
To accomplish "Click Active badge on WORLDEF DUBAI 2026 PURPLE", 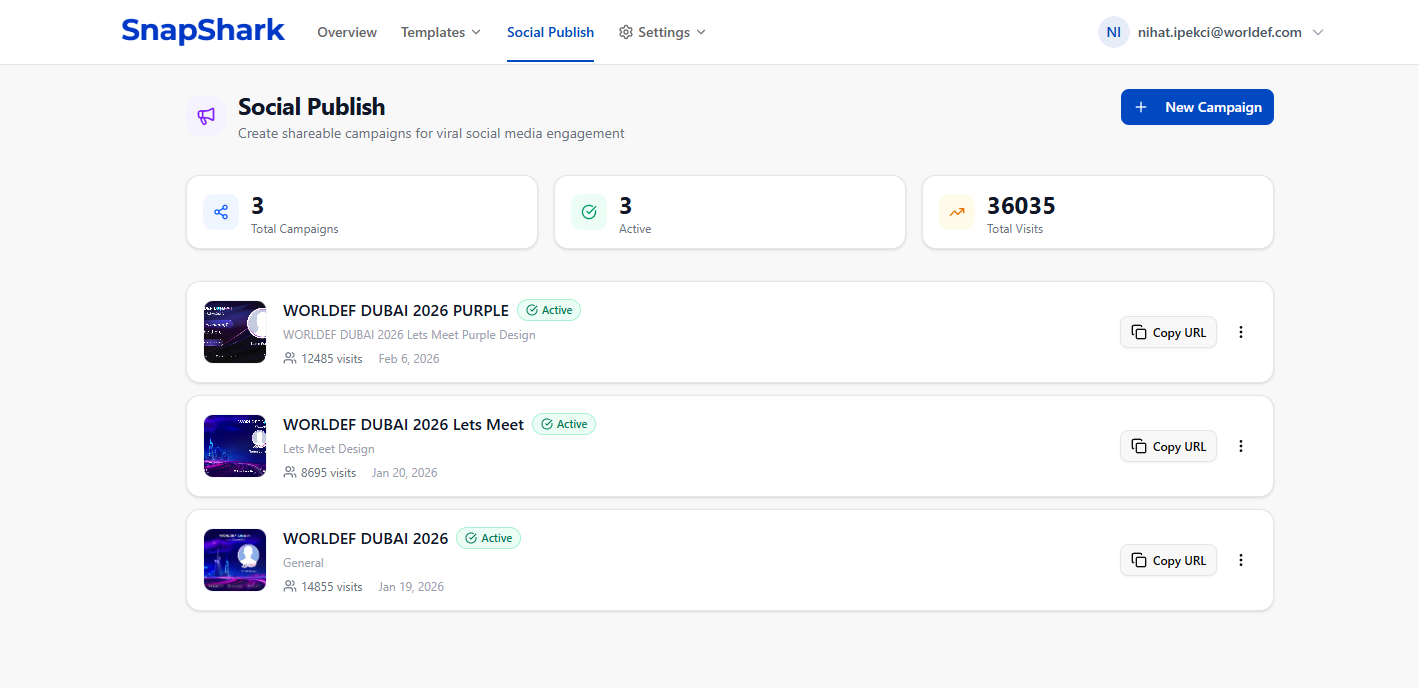I will tap(549, 310).
